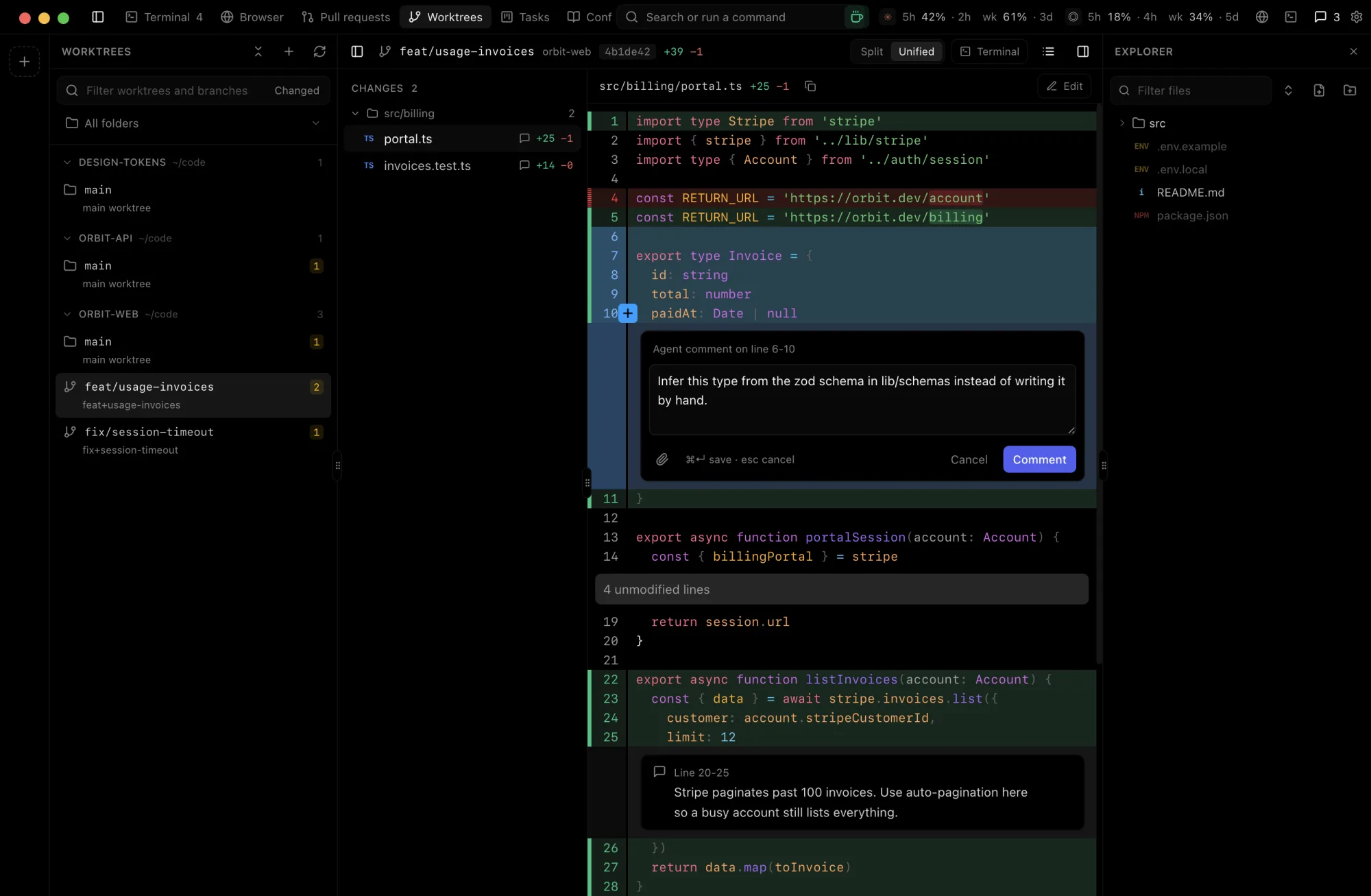Switch to Split diff view

871,51
